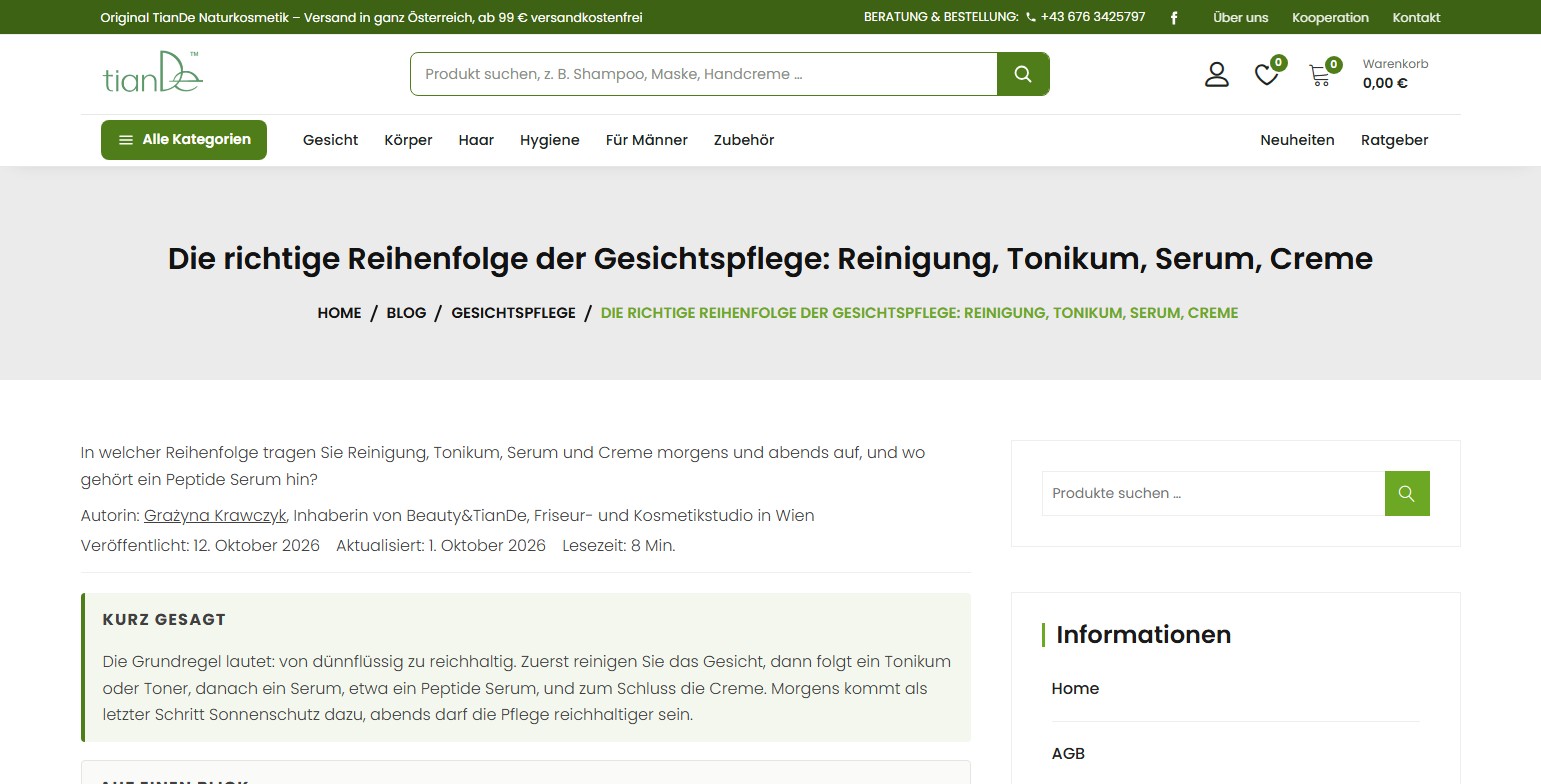
Task: Open the Kontakt link
Action: pos(1416,17)
